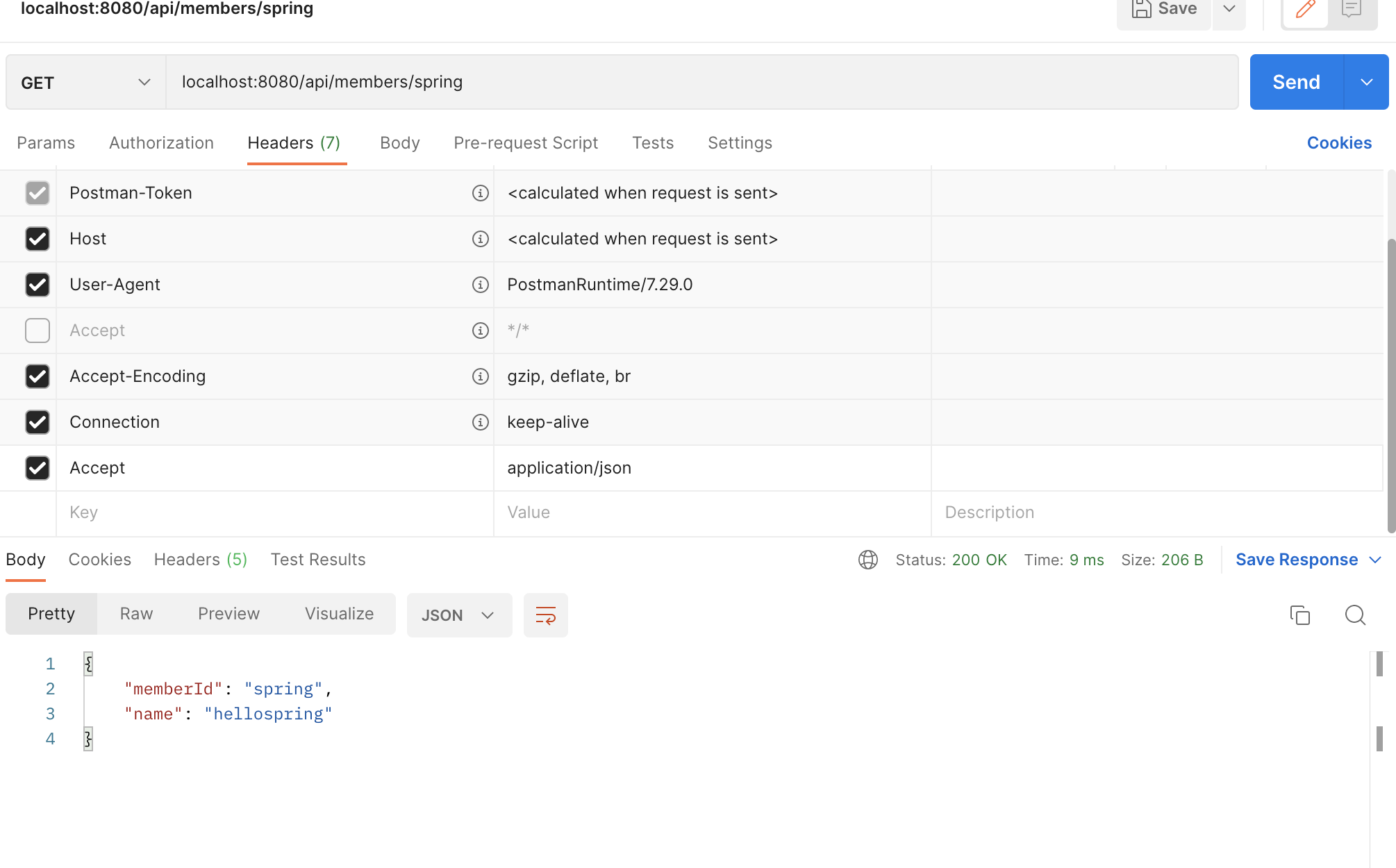Image resolution: width=1396 pixels, height=868 pixels.
Task: Uncheck the Accept-Encoding header checkbox
Action: click(38, 376)
